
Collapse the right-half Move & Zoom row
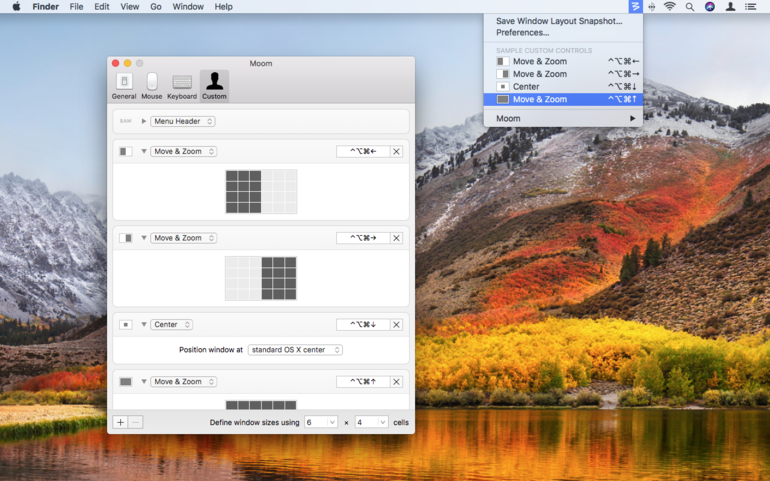click(x=143, y=238)
